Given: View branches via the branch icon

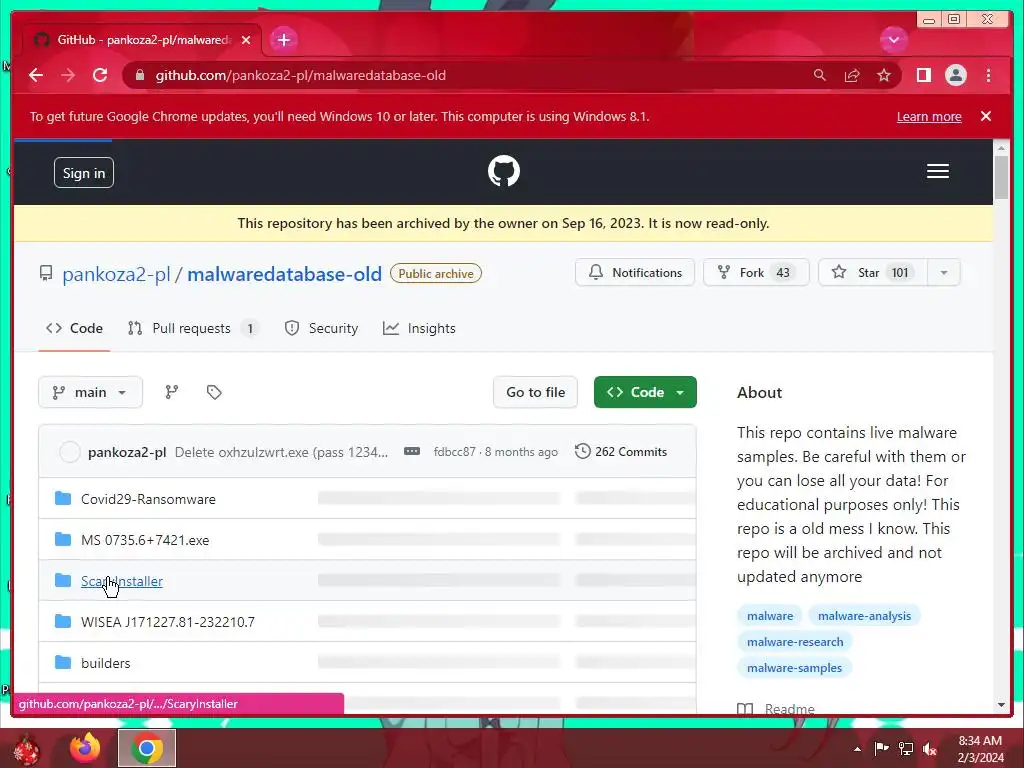Looking at the screenshot, I should [x=172, y=392].
